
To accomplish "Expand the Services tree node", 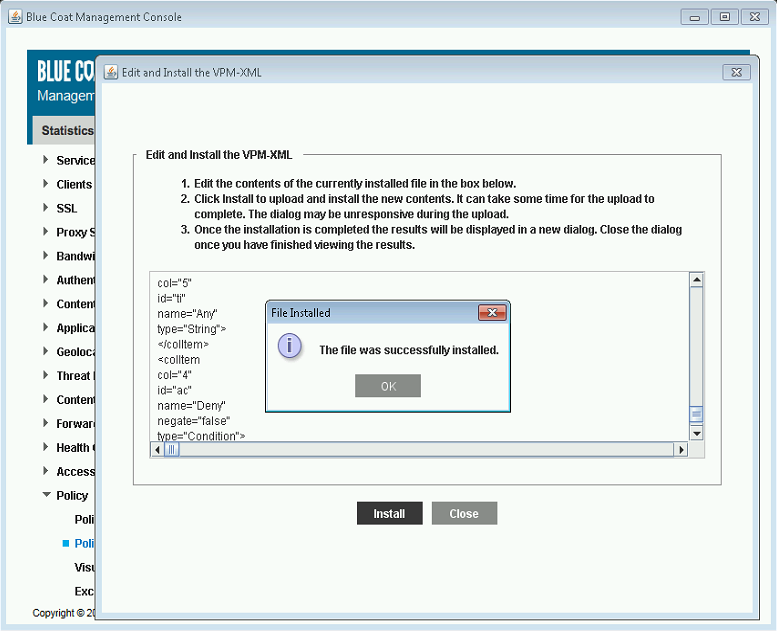I will [x=46, y=160].
